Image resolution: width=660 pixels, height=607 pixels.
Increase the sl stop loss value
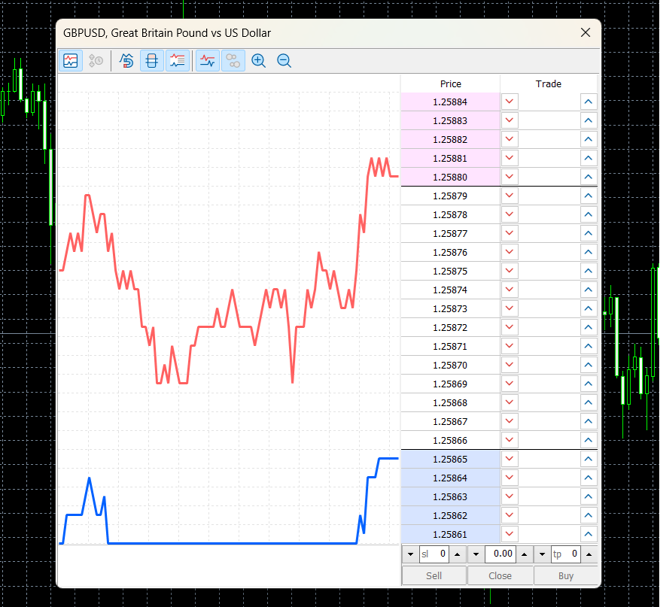pyautogui.click(x=457, y=554)
